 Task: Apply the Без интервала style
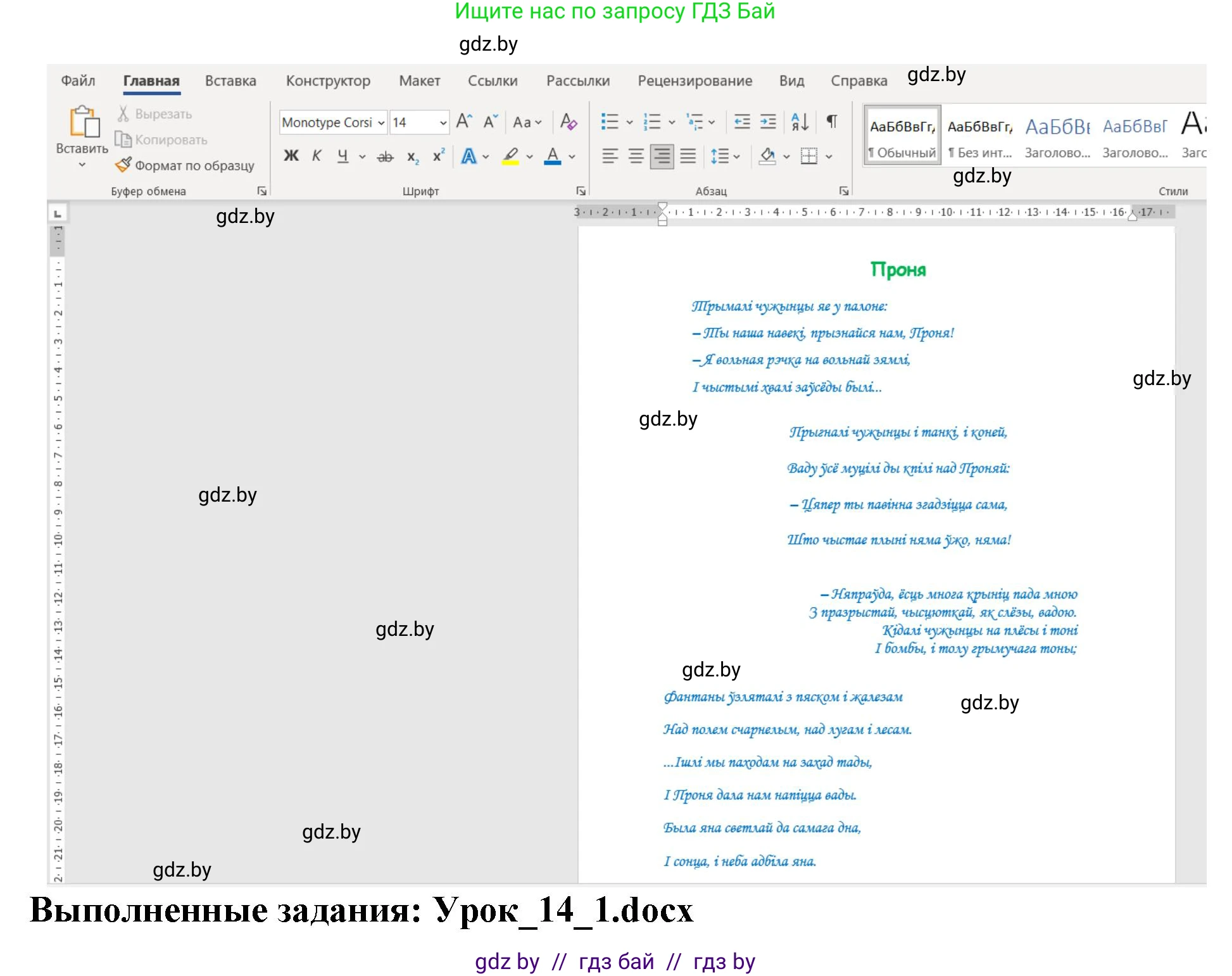pos(979,136)
